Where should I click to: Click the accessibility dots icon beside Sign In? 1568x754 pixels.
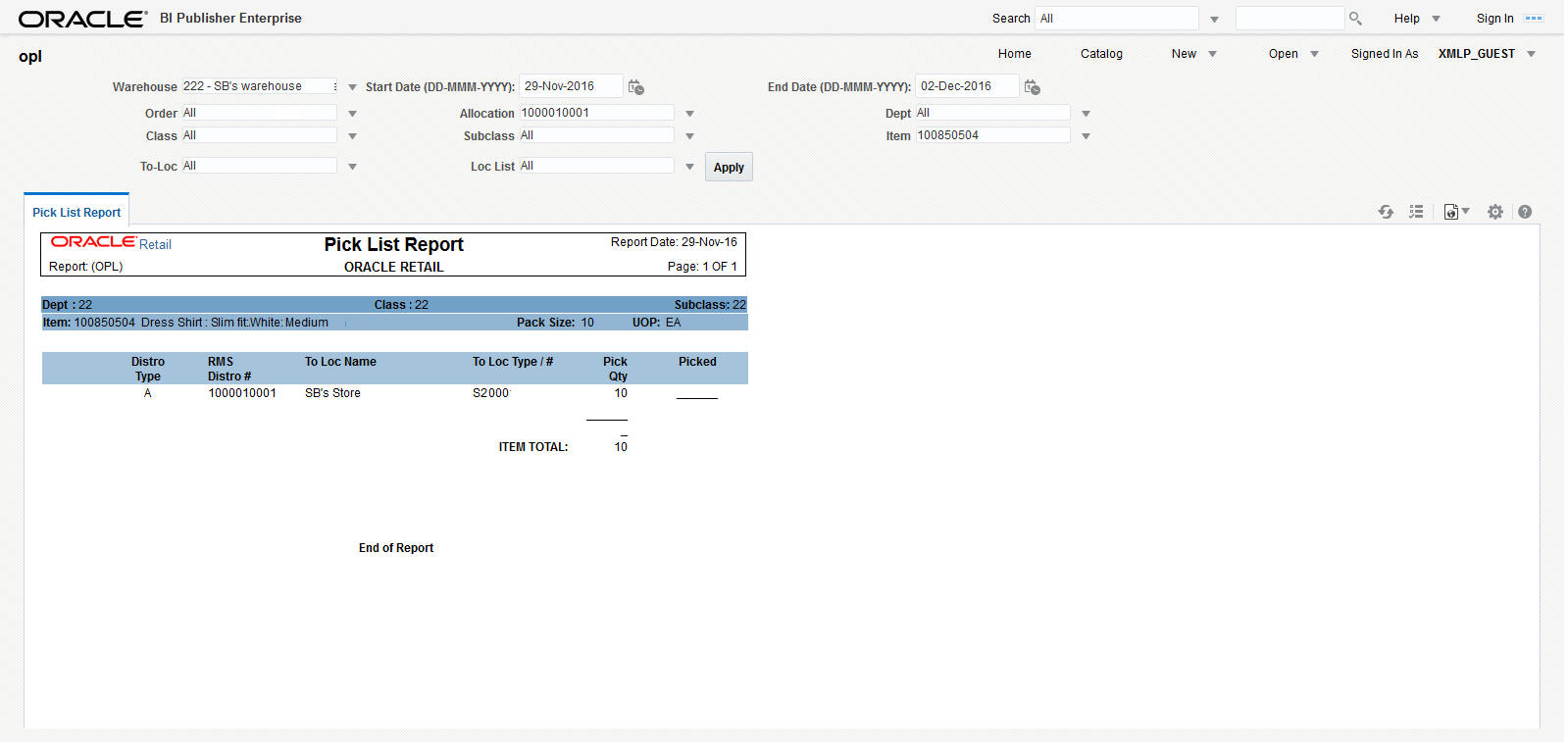click(x=1534, y=19)
